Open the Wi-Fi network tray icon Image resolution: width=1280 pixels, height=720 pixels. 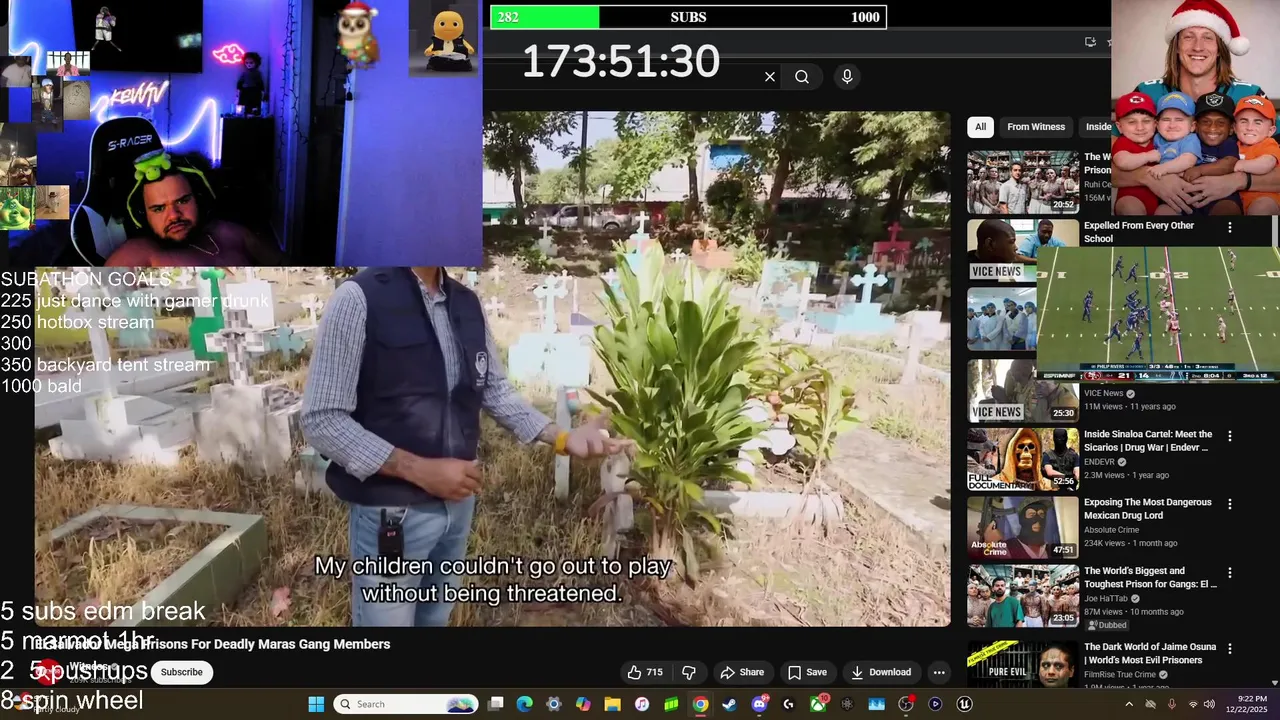(x=1192, y=704)
